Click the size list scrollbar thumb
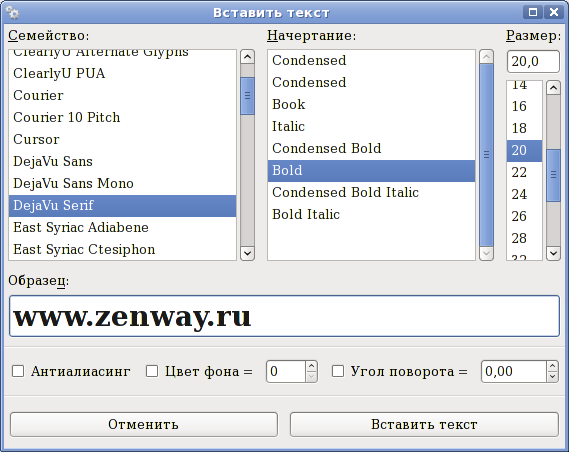 (553, 175)
